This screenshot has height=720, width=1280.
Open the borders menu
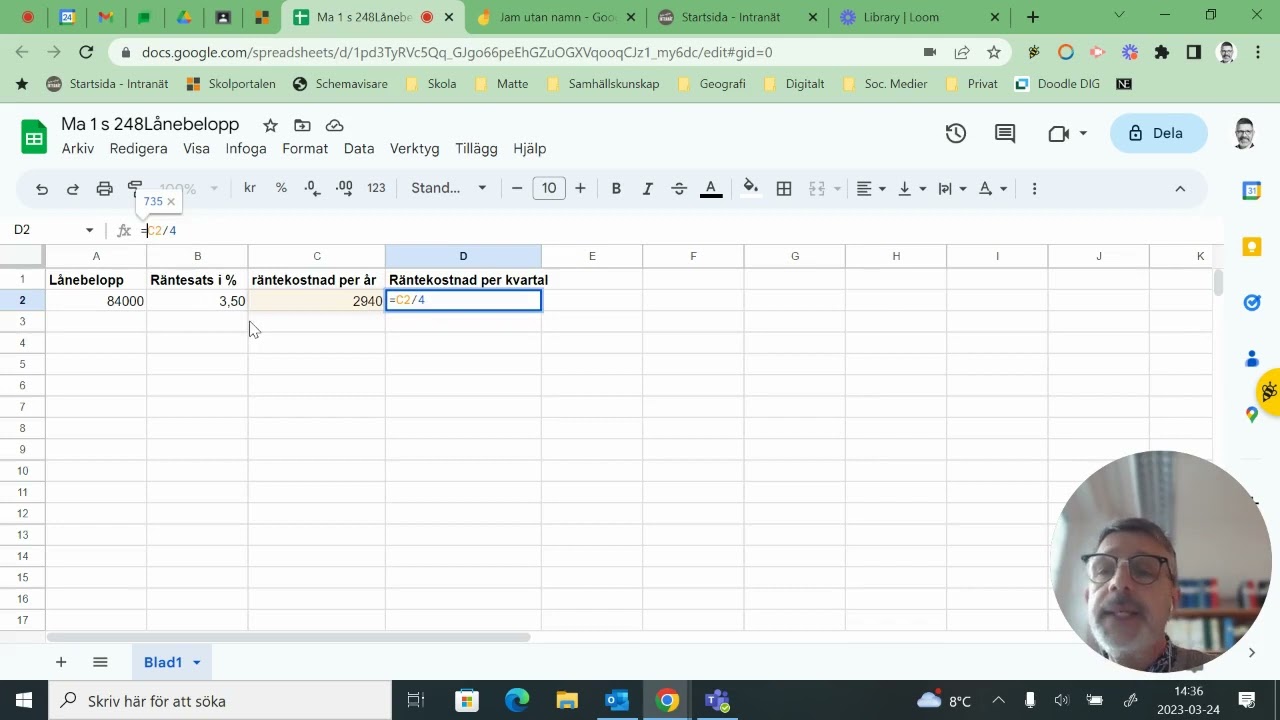(784, 188)
